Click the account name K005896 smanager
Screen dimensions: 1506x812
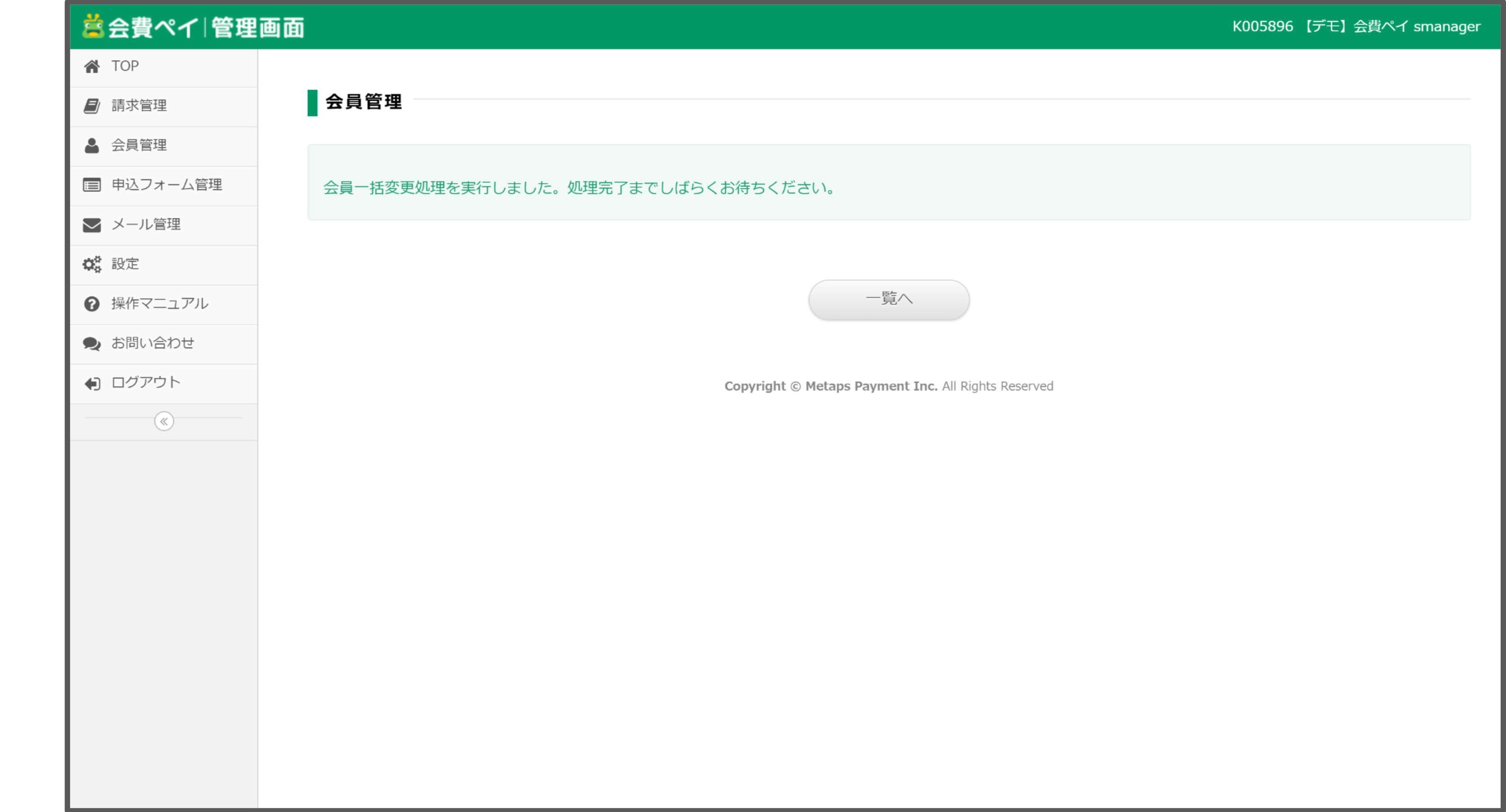pyautogui.click(x=1356, y=26)
